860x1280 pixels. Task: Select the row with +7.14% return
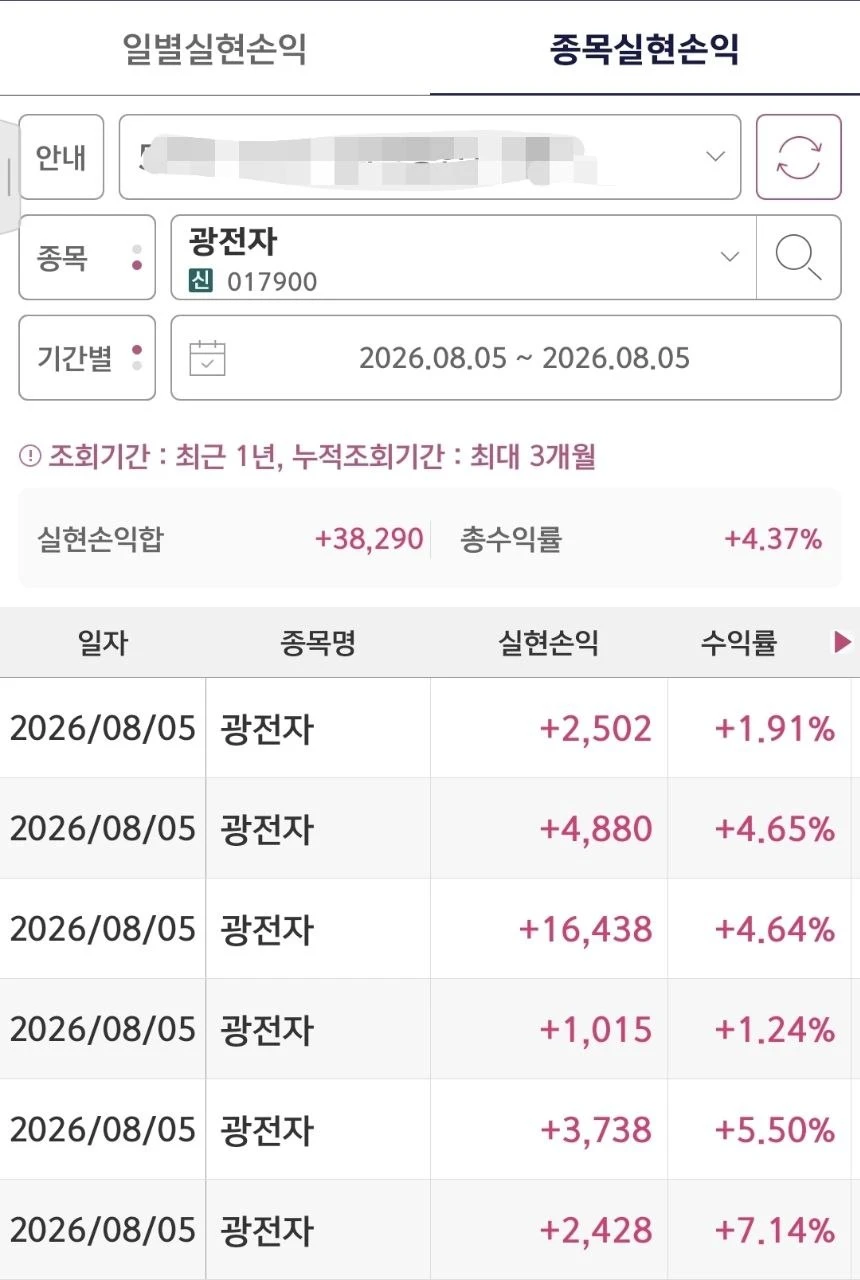(x=430, y=1229)
